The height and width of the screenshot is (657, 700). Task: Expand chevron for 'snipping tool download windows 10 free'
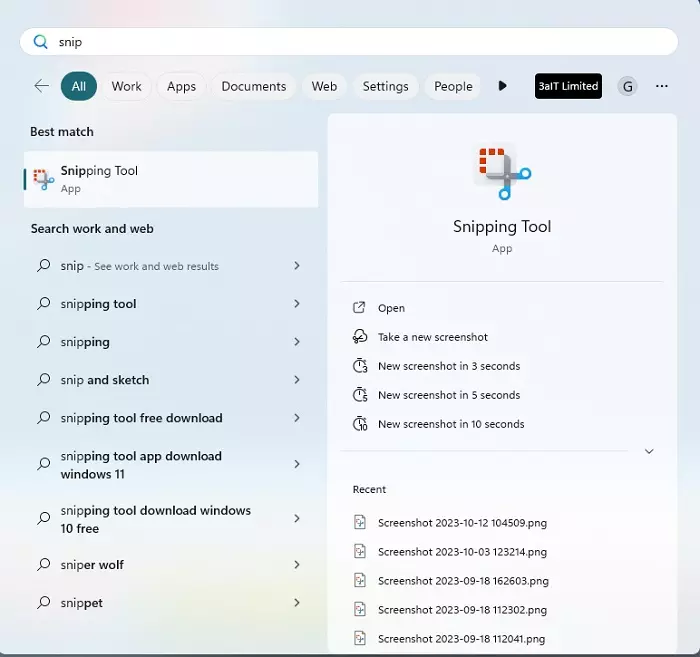296,518
